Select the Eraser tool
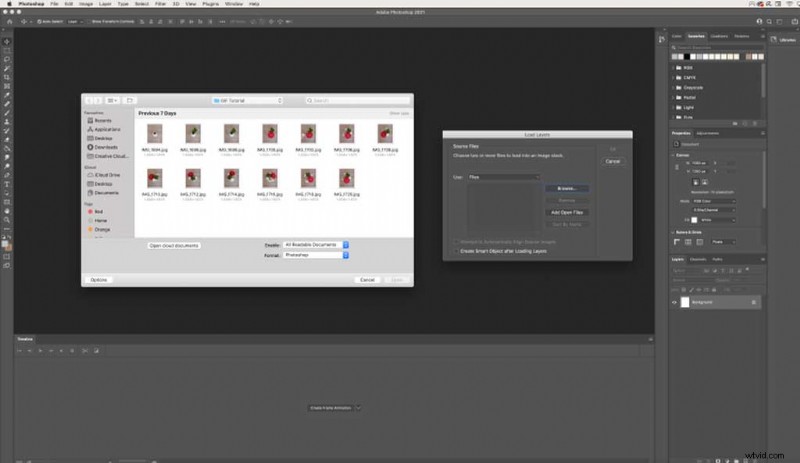Viewport: 800px width, 463px height. [x=7, y=139]
